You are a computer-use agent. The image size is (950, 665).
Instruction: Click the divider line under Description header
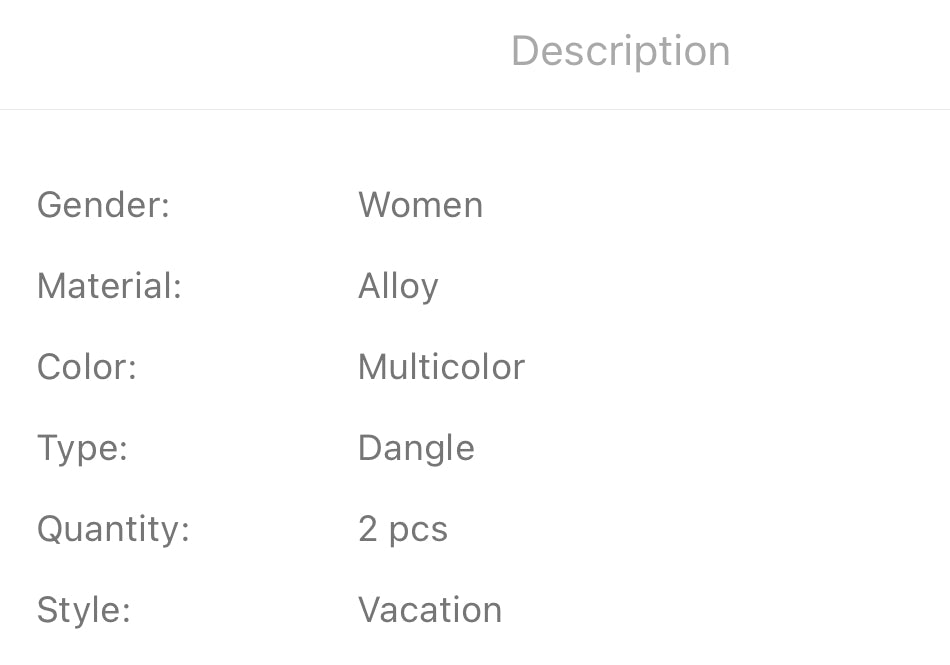[475, 109]
